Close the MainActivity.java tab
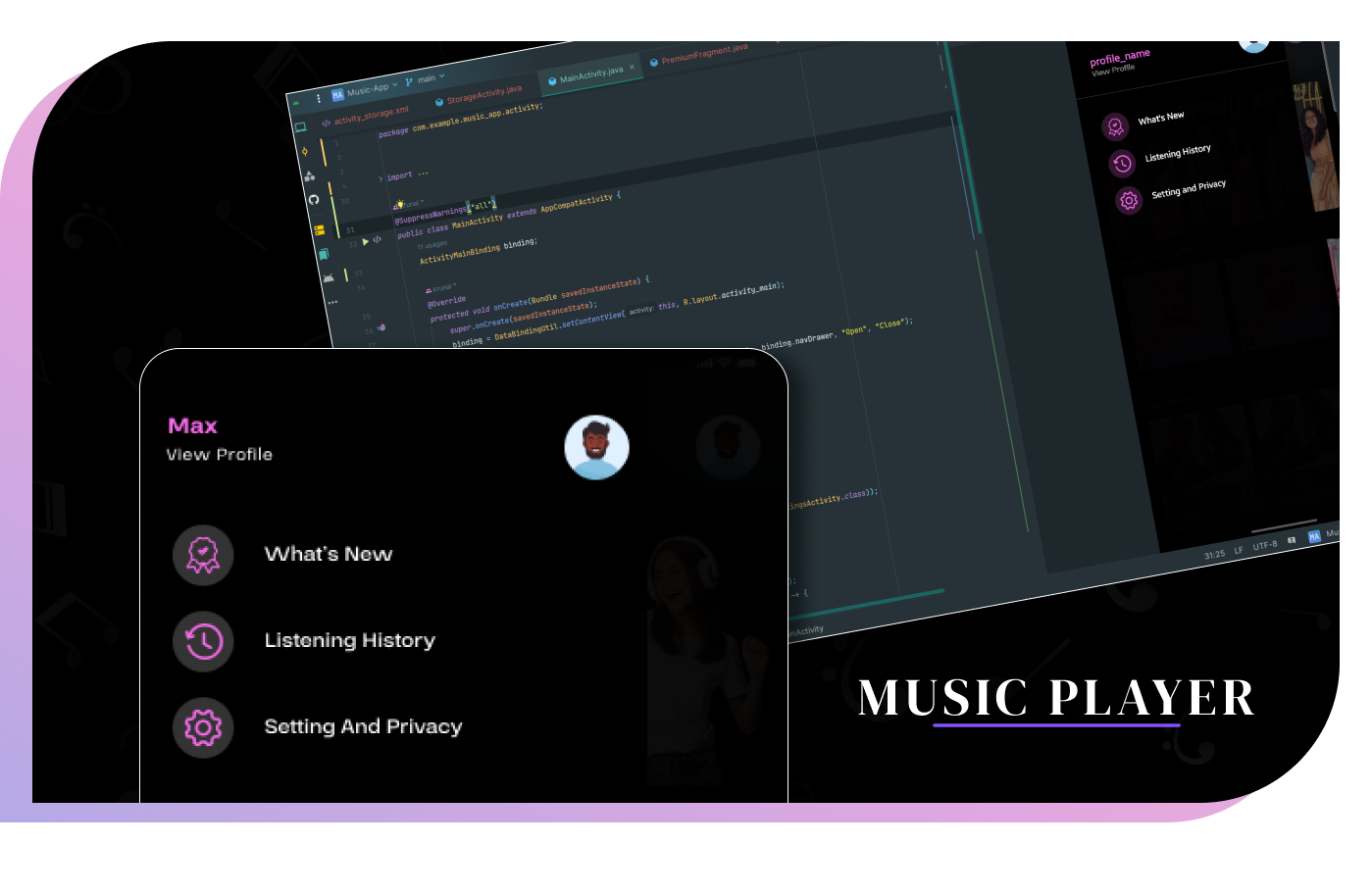Viewport: 1372px width, 894px height. tap(632, 68)
